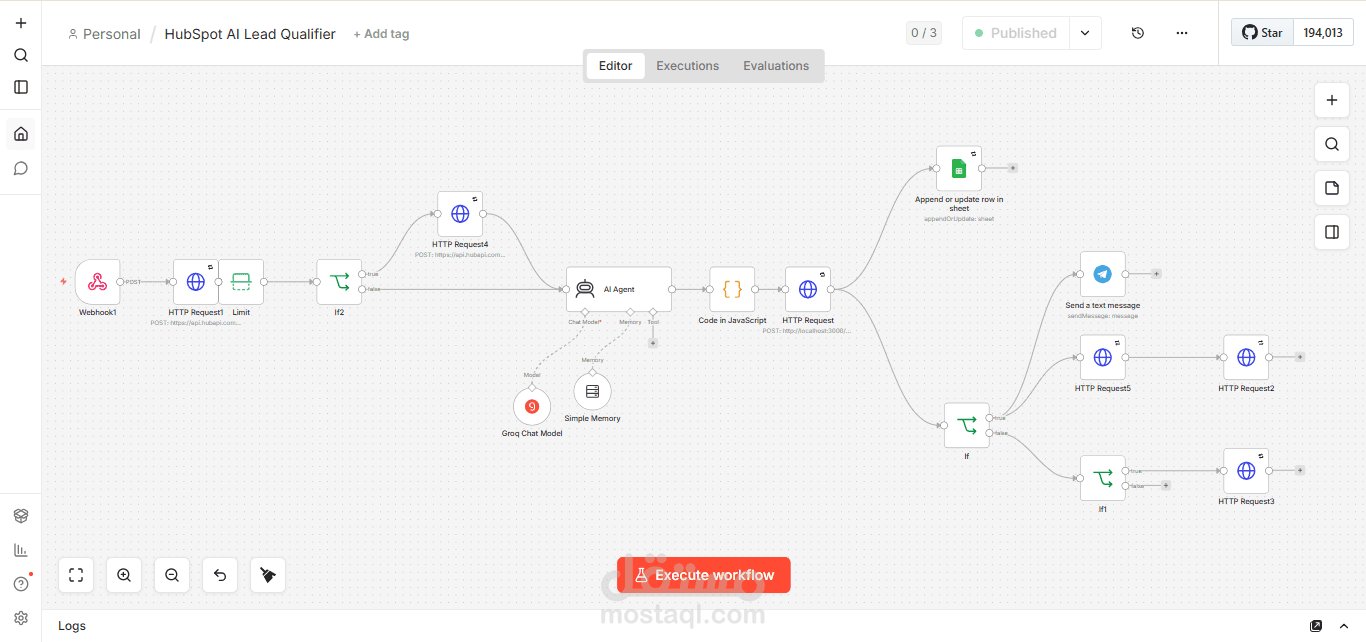Add a sticky note to the canvas
The width and height of the screenshot is (1366, 642).
pyautogui.click(x=1331, y=188)
